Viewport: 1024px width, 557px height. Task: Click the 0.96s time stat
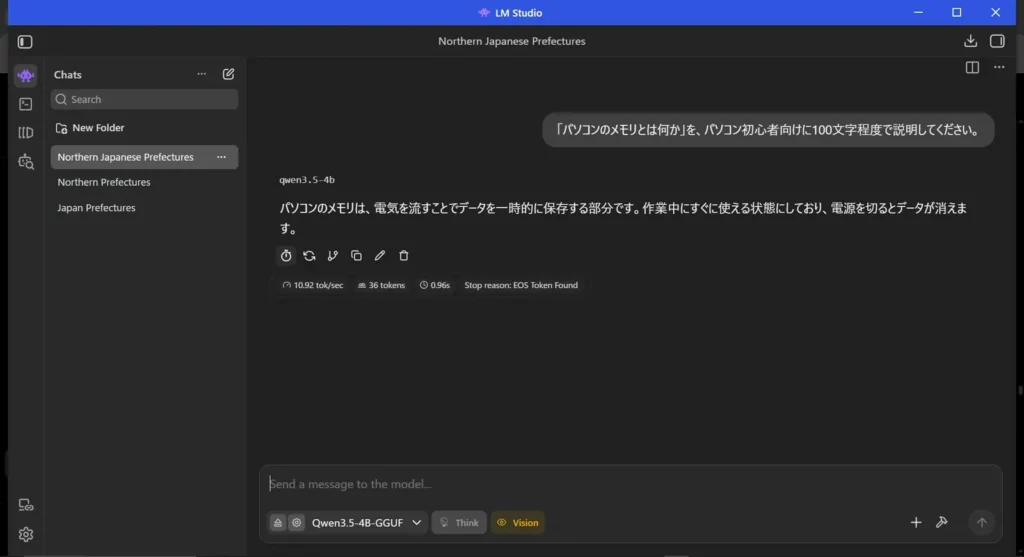point(434,285)
